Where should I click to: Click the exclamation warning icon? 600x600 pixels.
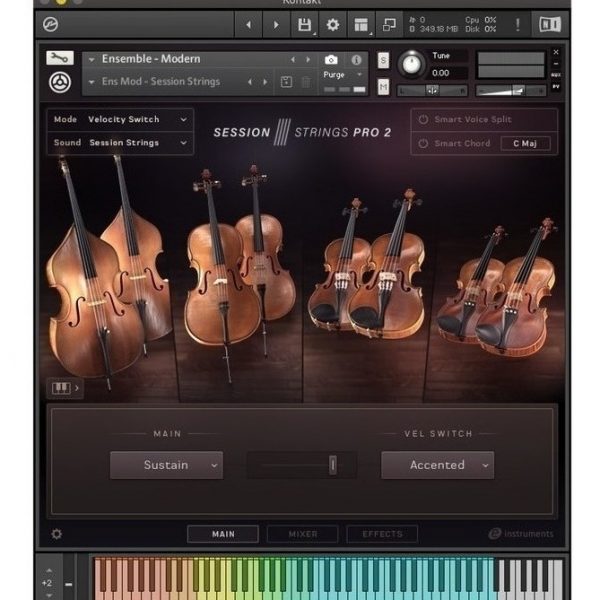click(518, 25)
